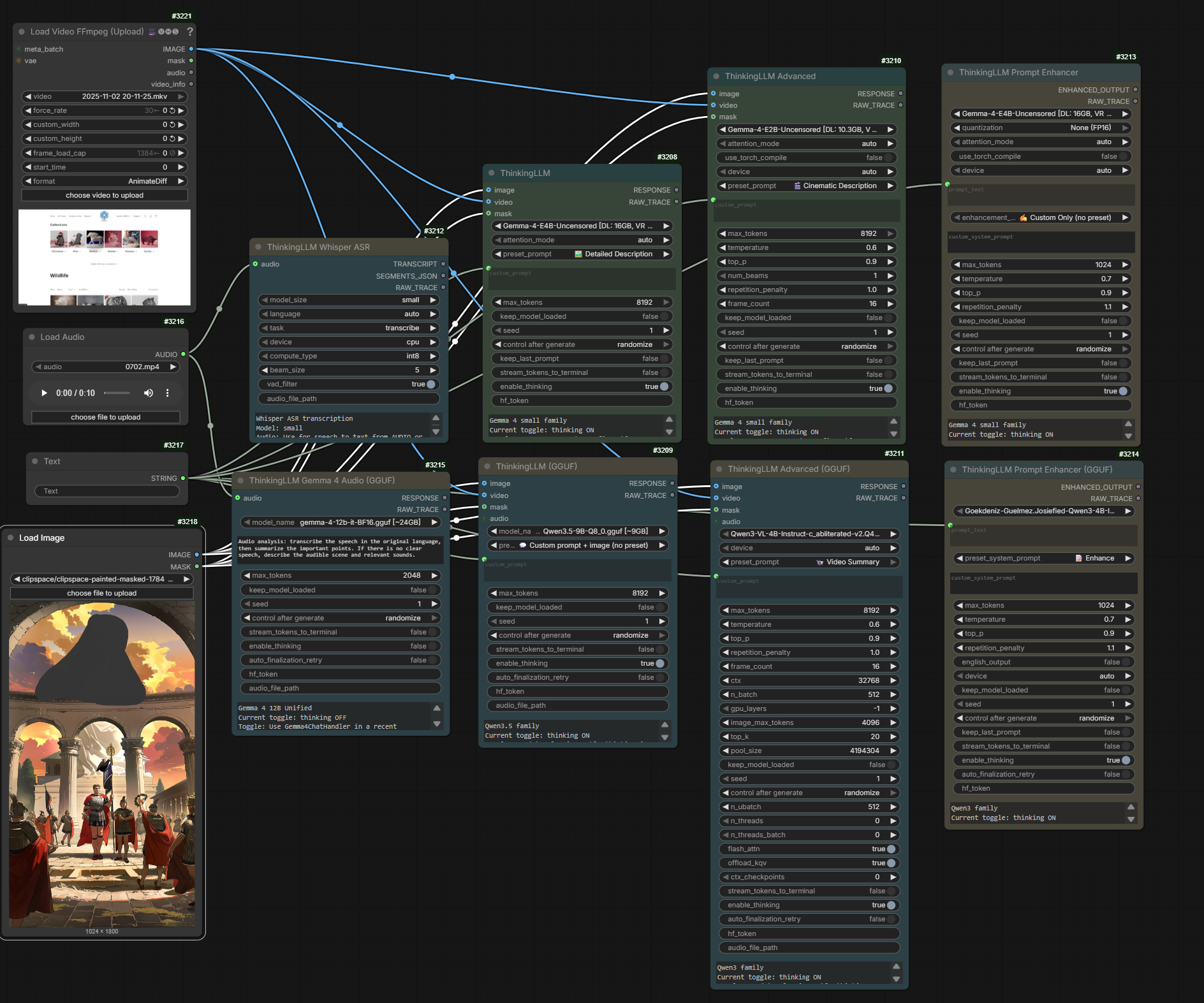This screenshot has height=1003, width=1204.
Task: Collapse ThinkingLLM Gemma 4 Audio (GGUF) title dot
Action: (x=240, y=480)
